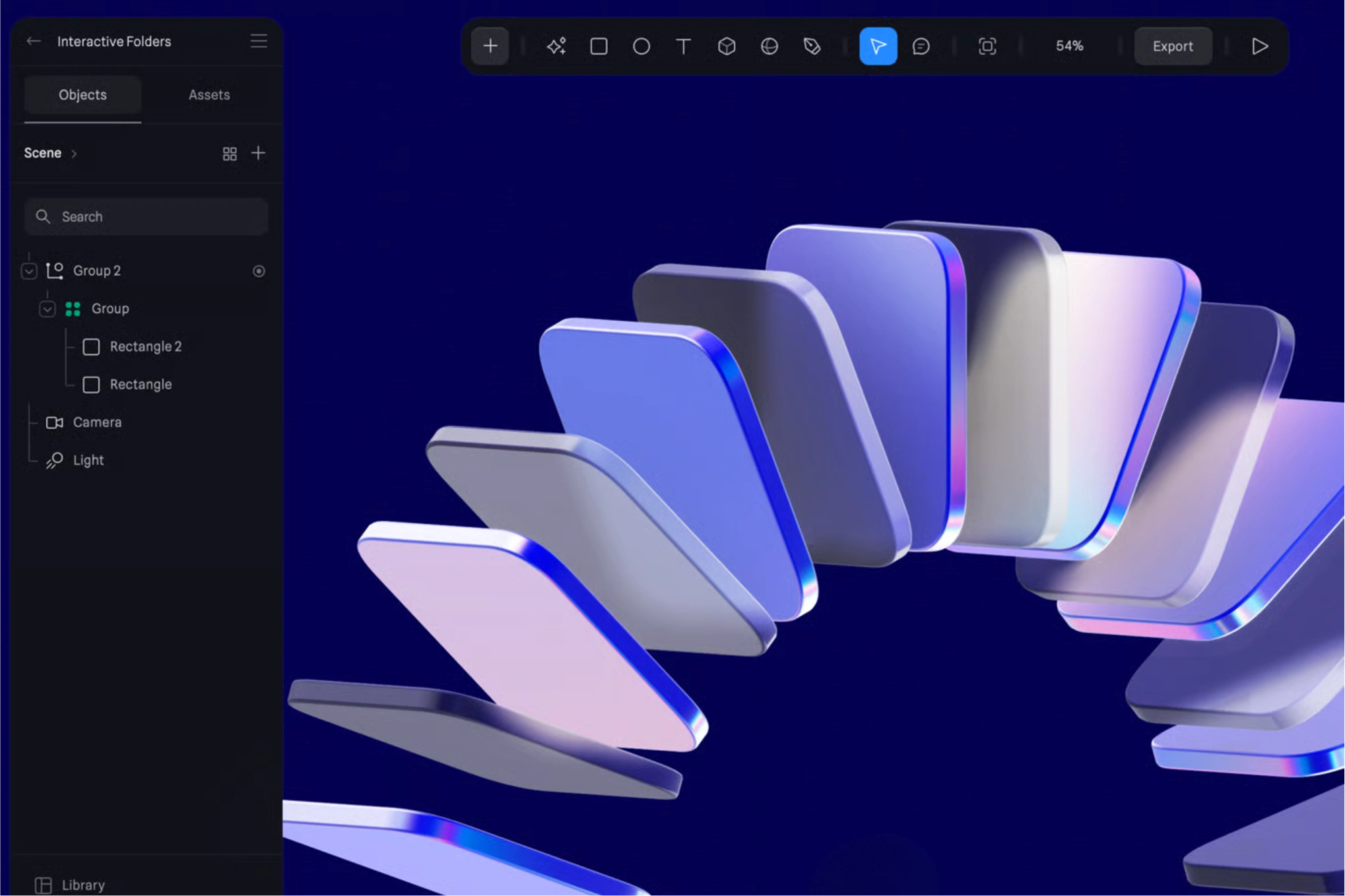Expand the Scene chevron
The height and width of the screenshot is (896, 1345).
pyautogui.click(x=74, y=154)
